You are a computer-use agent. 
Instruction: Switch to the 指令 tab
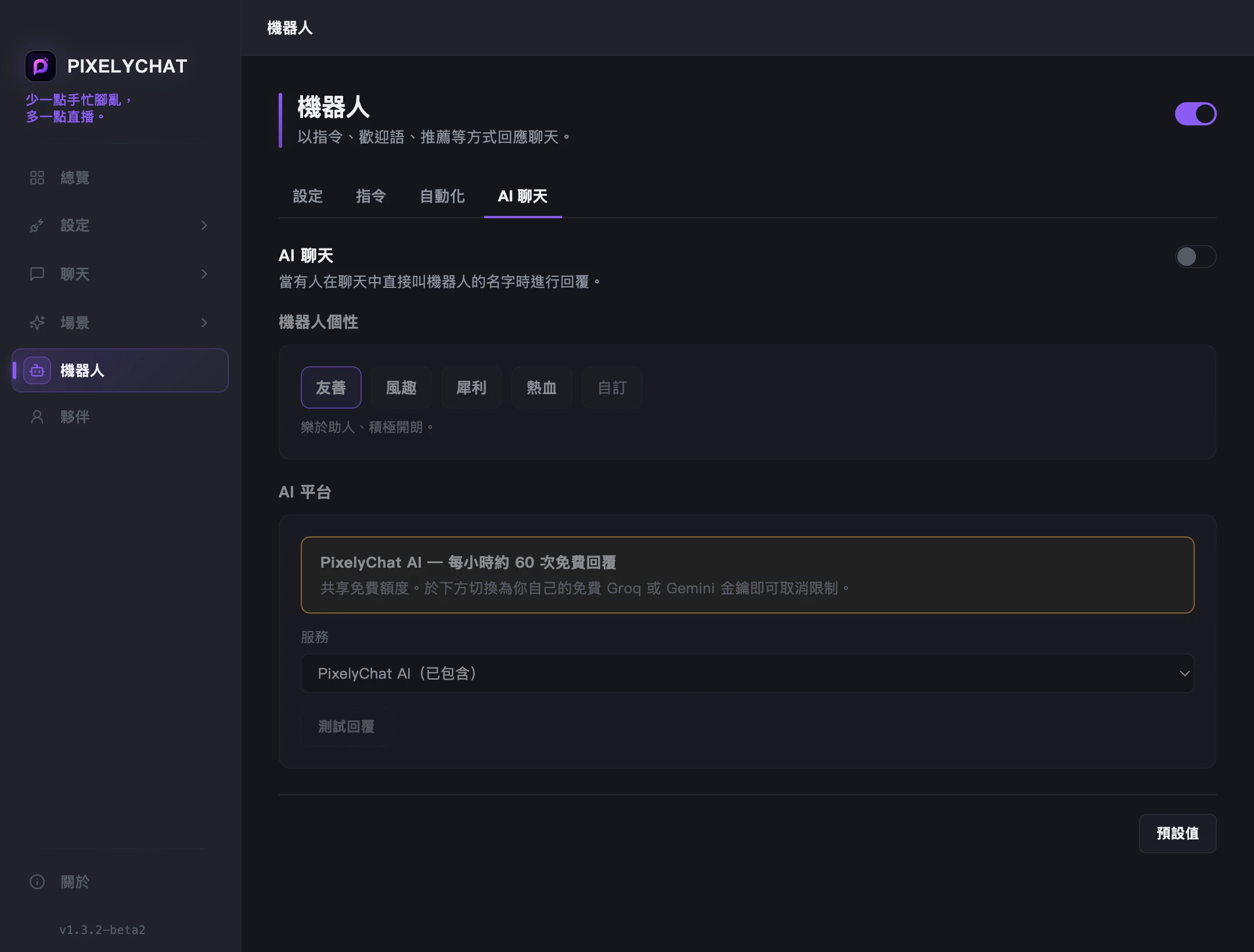[x=371, y=196]
